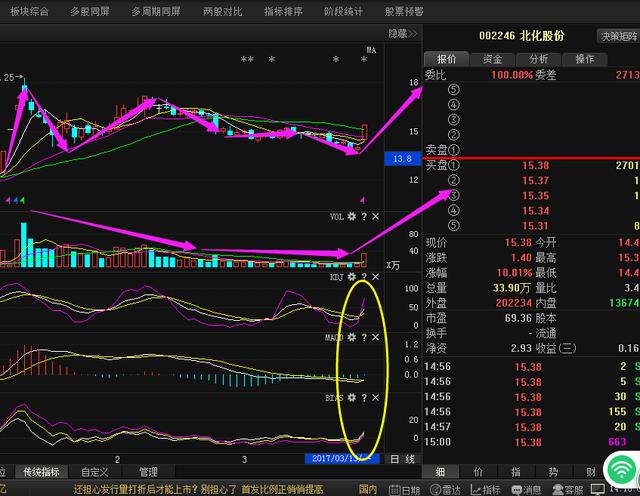Open the 自定义 indicator tab
Screen dimensions: 640x496
pyautogui.click(x=96, y=472)
